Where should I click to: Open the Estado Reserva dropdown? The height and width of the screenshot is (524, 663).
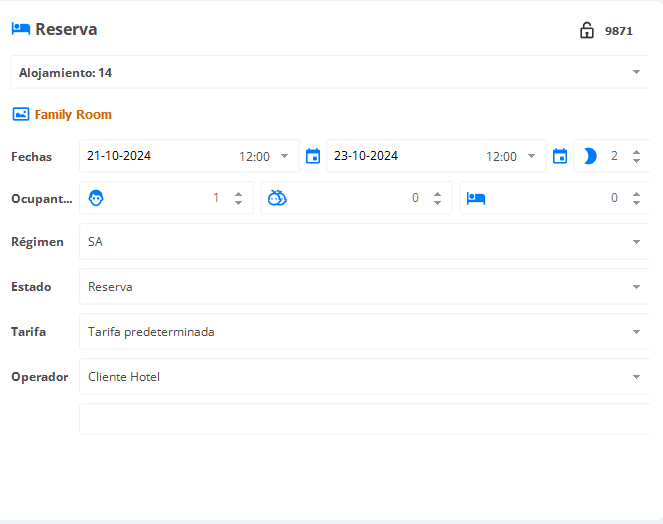pos(364,287)
